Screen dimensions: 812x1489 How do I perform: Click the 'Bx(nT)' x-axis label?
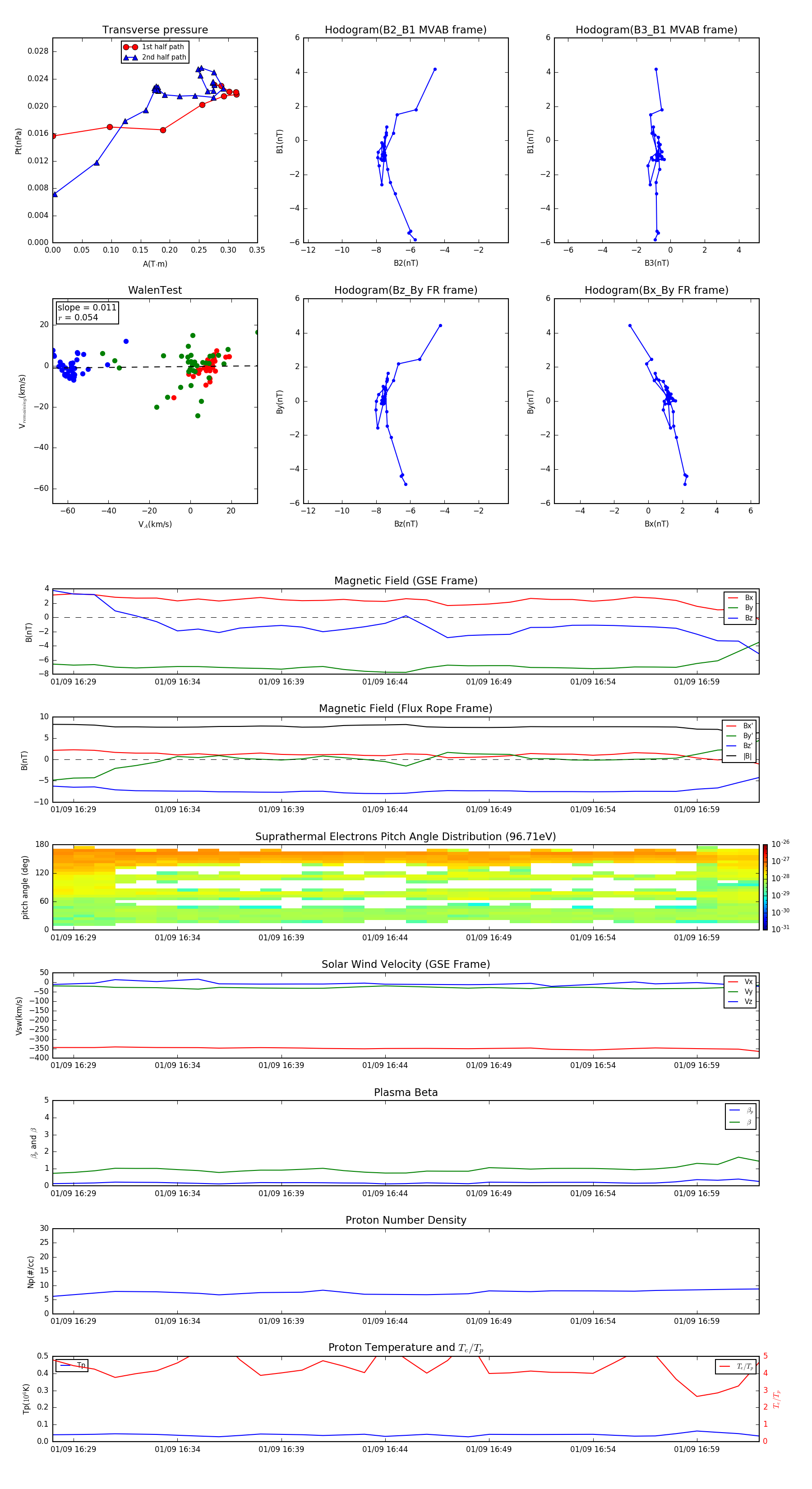656,524
